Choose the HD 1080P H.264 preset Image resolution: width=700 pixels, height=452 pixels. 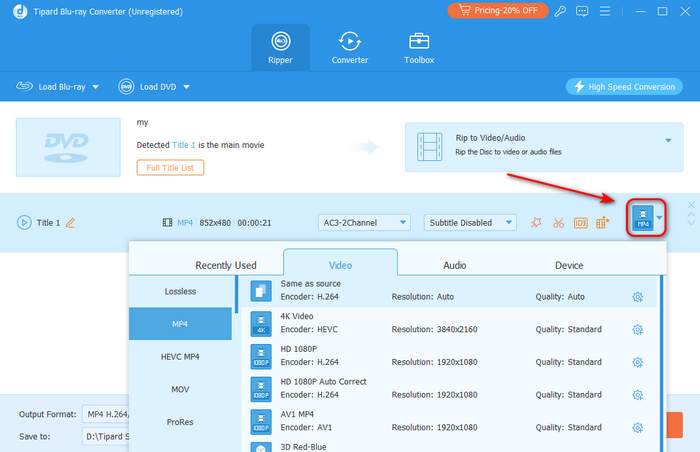[x=450, y=356]
